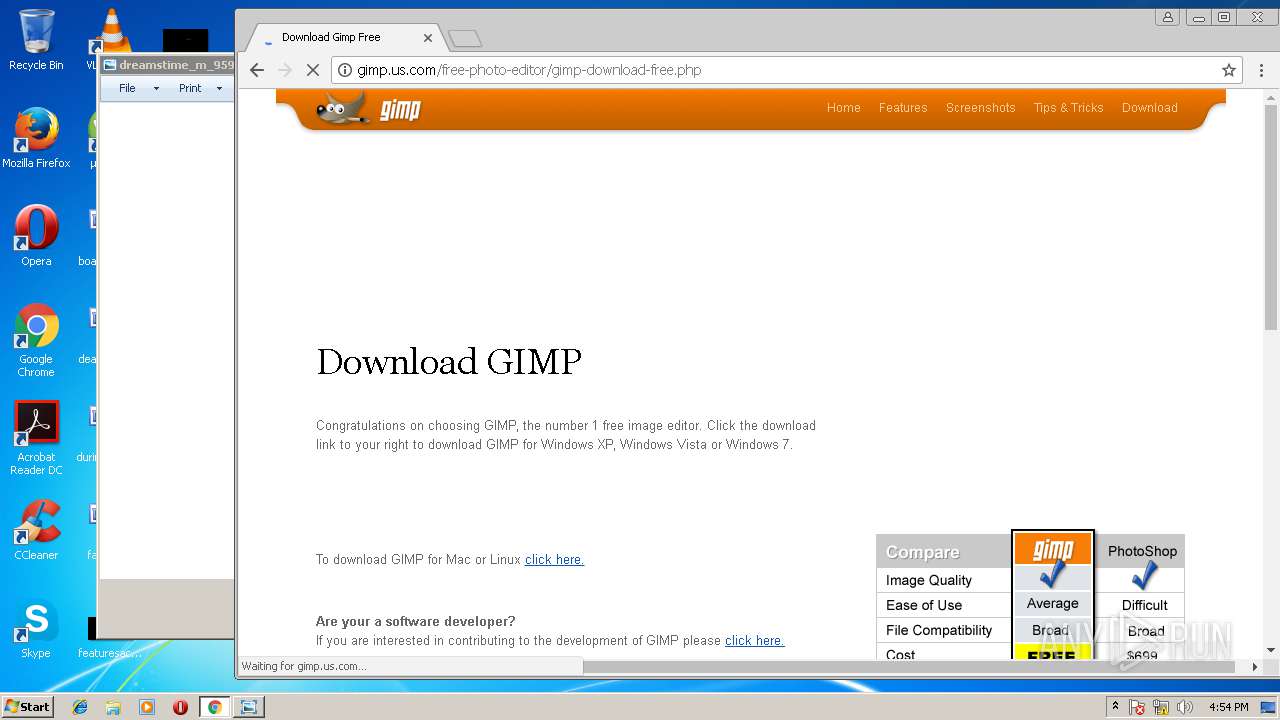Click the network tray icon
Viewport: 1280px width, 720px height.
tap(1161, 707)
